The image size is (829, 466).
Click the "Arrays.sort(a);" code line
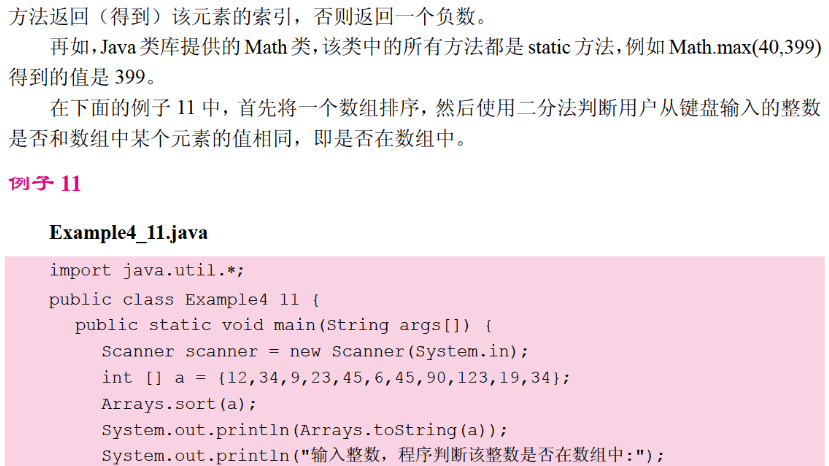point(179,404)
